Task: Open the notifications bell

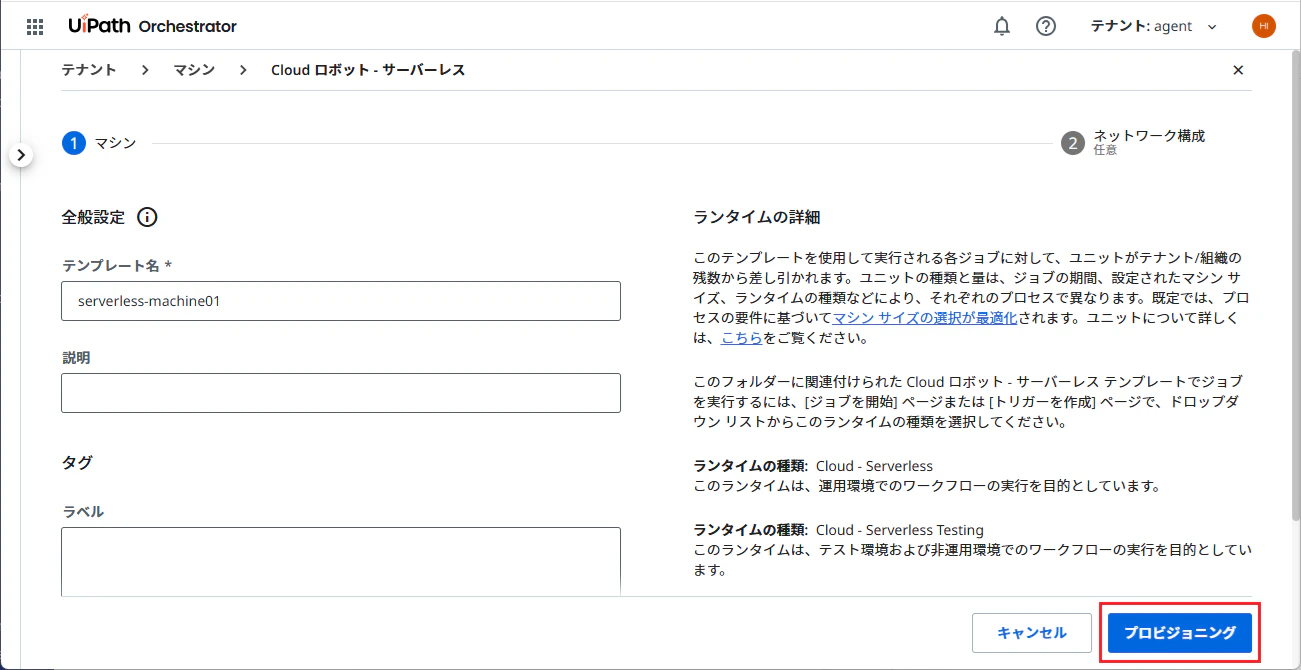Action: pyautogui.click(x=1002, y=26)
